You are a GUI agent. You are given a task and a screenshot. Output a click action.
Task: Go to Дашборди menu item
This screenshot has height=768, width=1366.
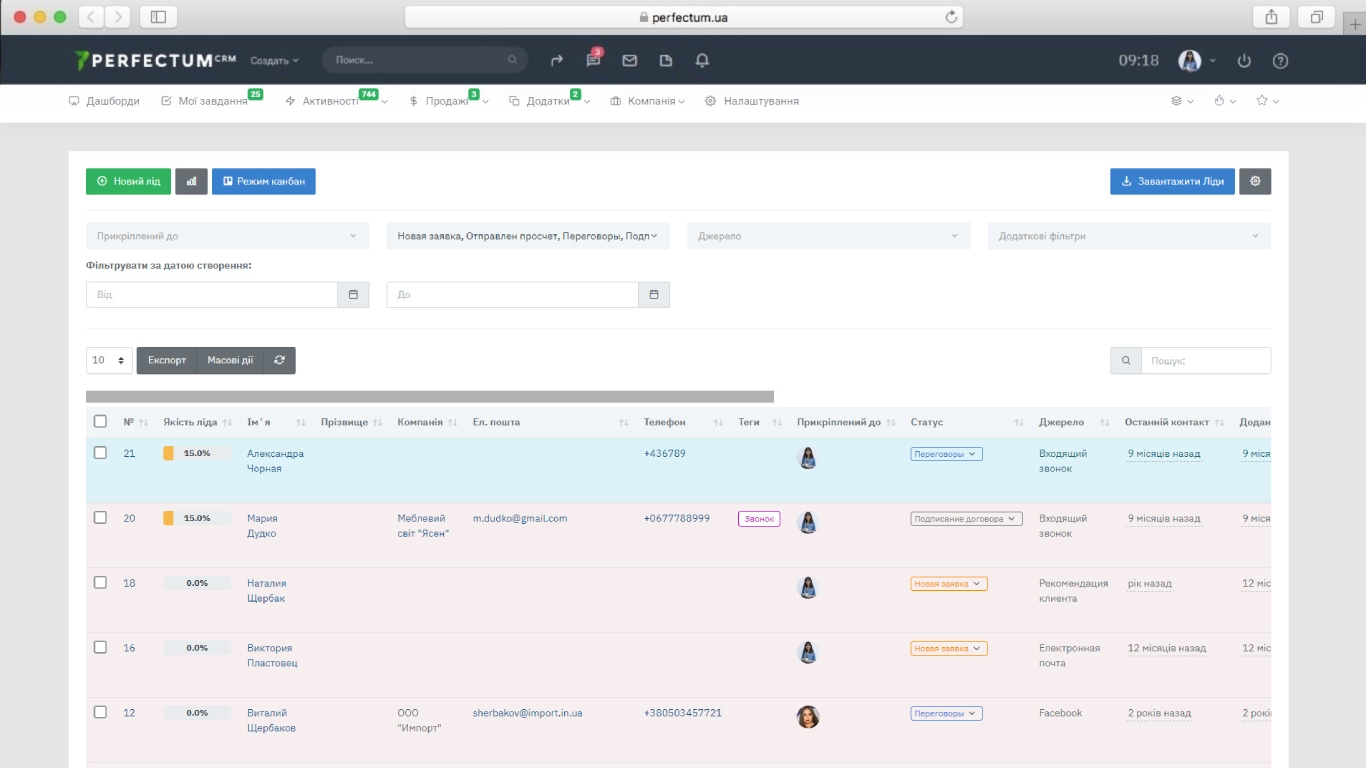(104, 101)
